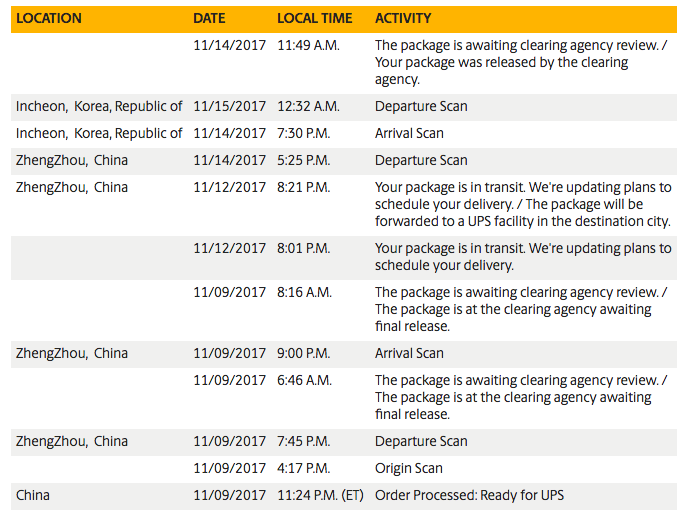Click the China location in last row
682x515 pixels.
pos(33,496)
